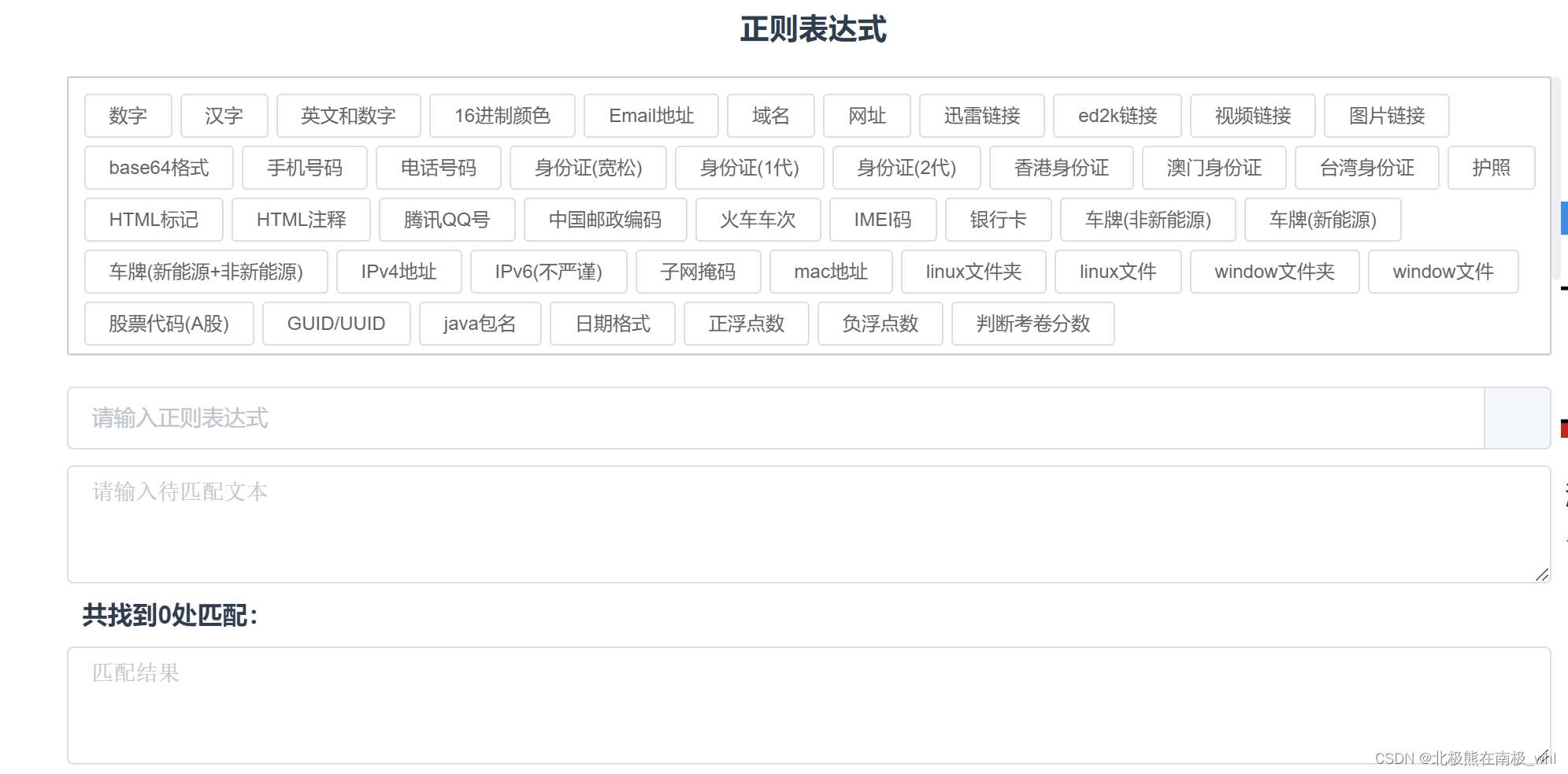Select the IPv4地址 preset
Viewport: 1568px width, 774px height.
click(x=398, y=271)
